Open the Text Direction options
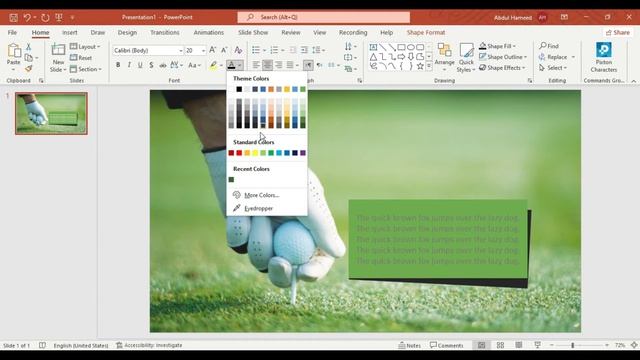640x360 pixels. pos(350,47)
